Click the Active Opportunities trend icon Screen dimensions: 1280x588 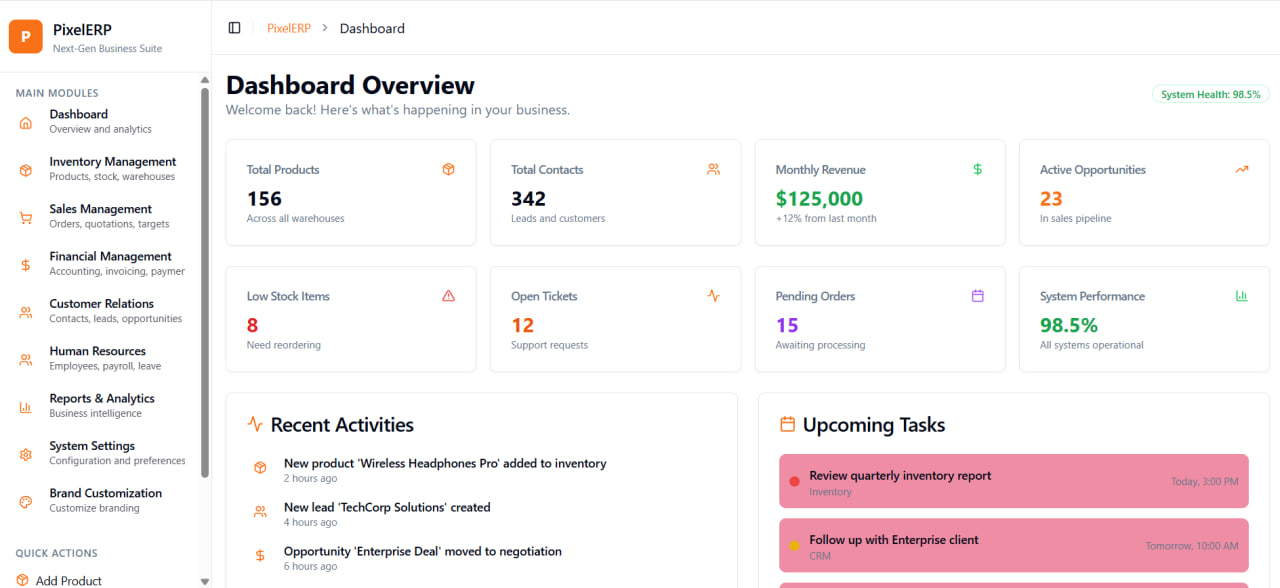1242,169
